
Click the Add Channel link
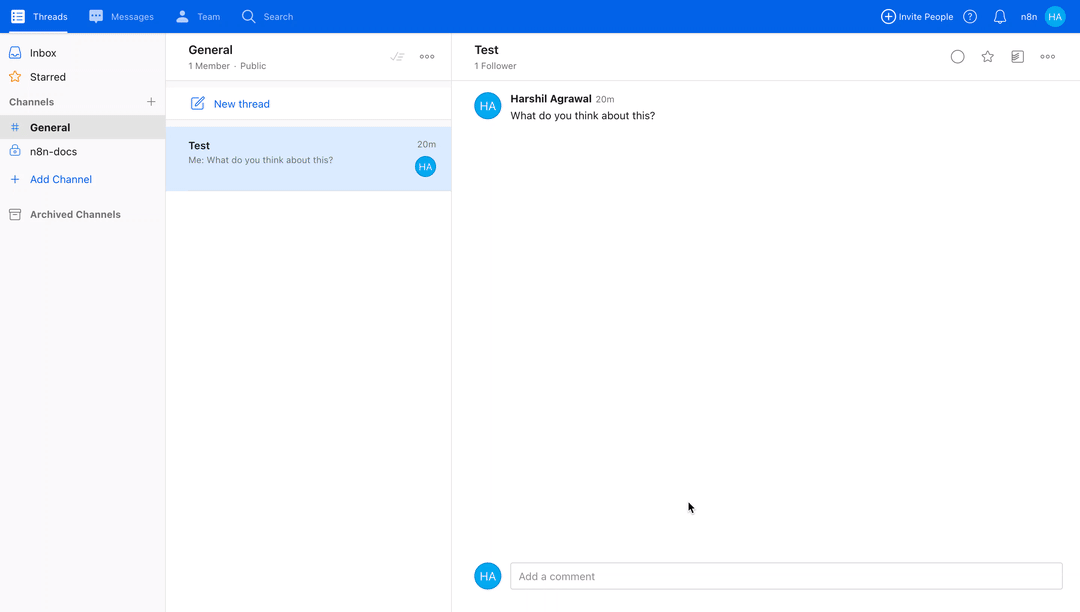[60, 180]
